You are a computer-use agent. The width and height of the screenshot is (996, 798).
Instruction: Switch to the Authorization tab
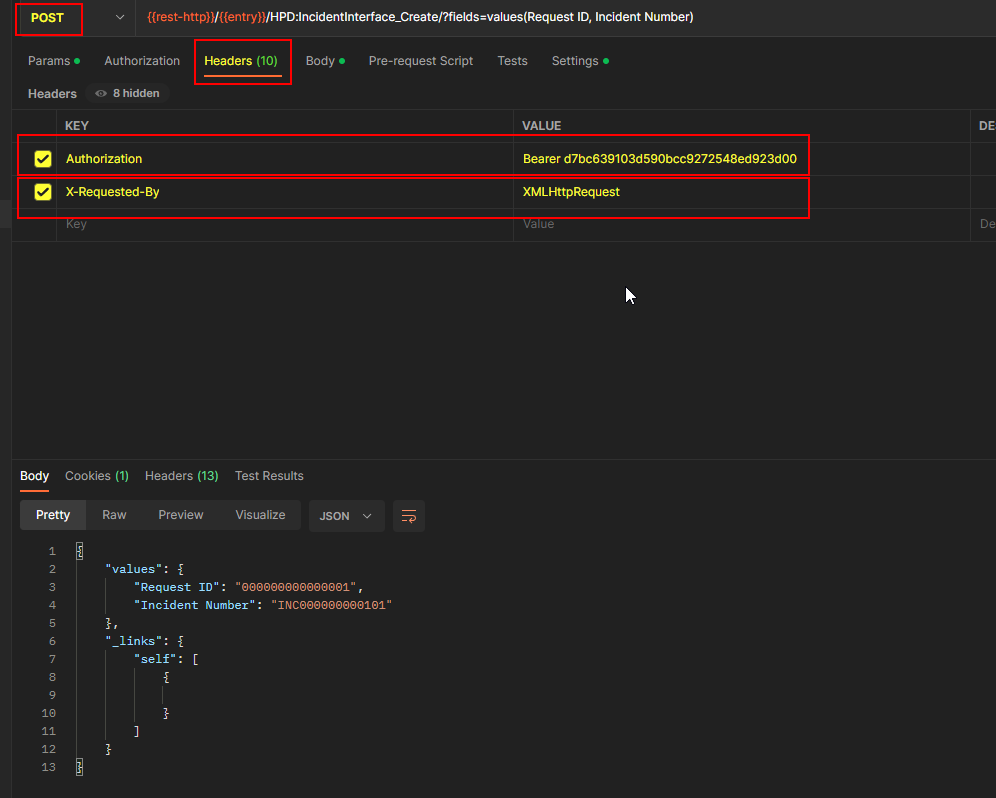pos(141,61)
